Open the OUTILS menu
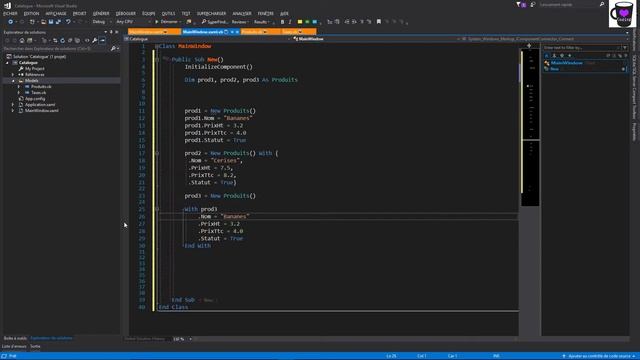This screenshot has width=640, height=360. (x=168, y=13)
